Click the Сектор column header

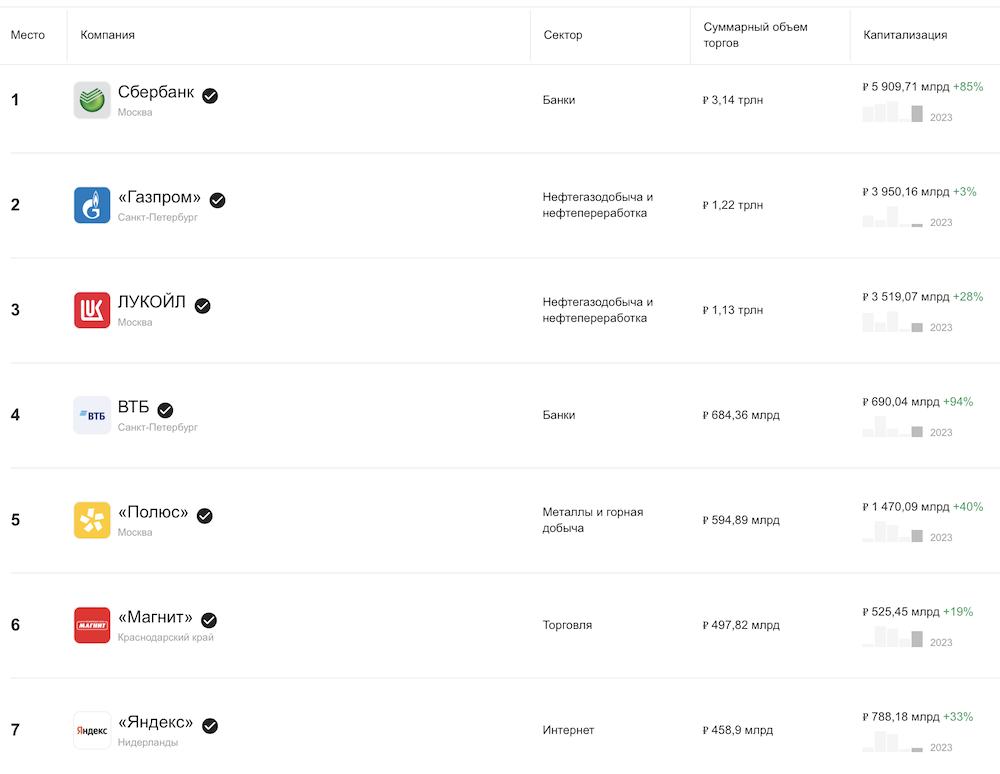click(x=562, y=35)
